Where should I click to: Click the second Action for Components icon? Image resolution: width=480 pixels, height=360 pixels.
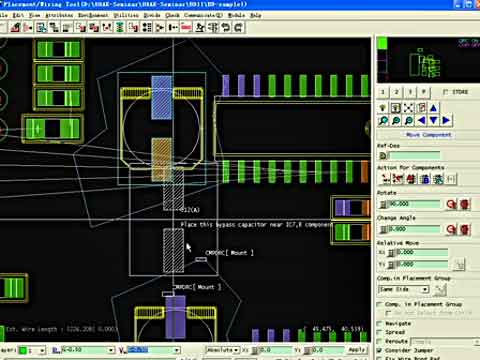click(397, 179)
